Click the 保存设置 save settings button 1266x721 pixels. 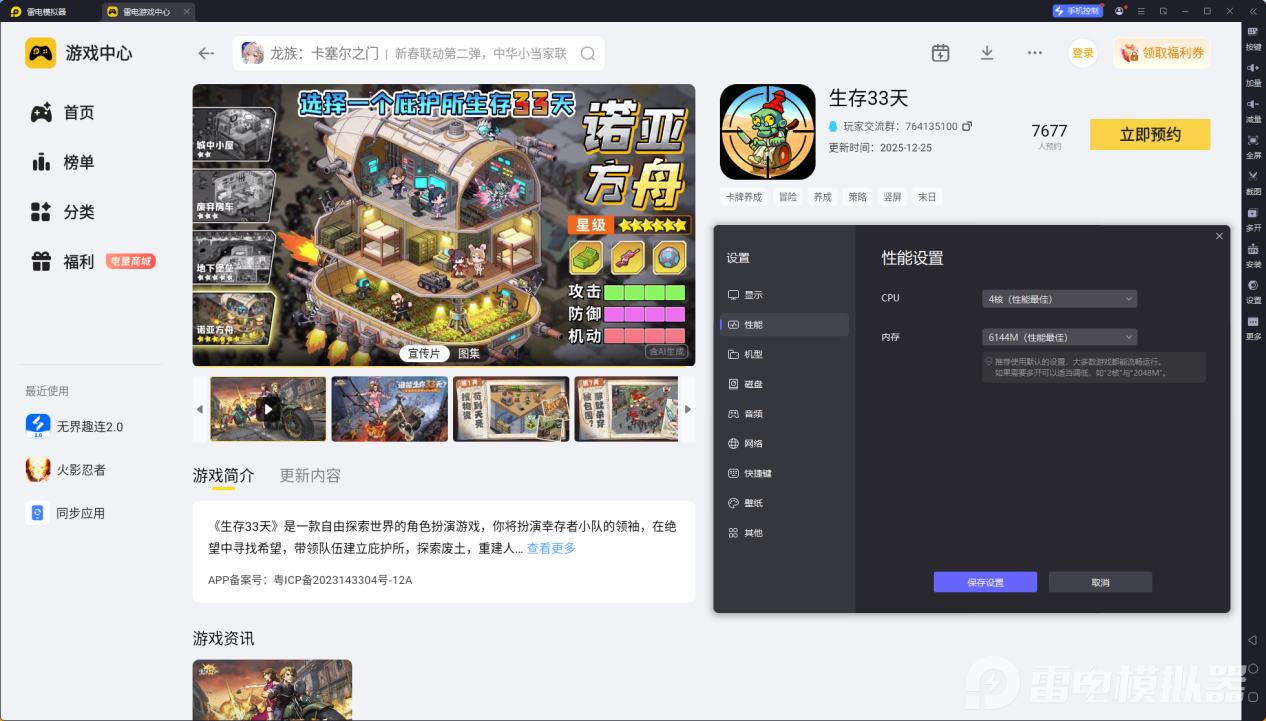(x=985, y=582)
